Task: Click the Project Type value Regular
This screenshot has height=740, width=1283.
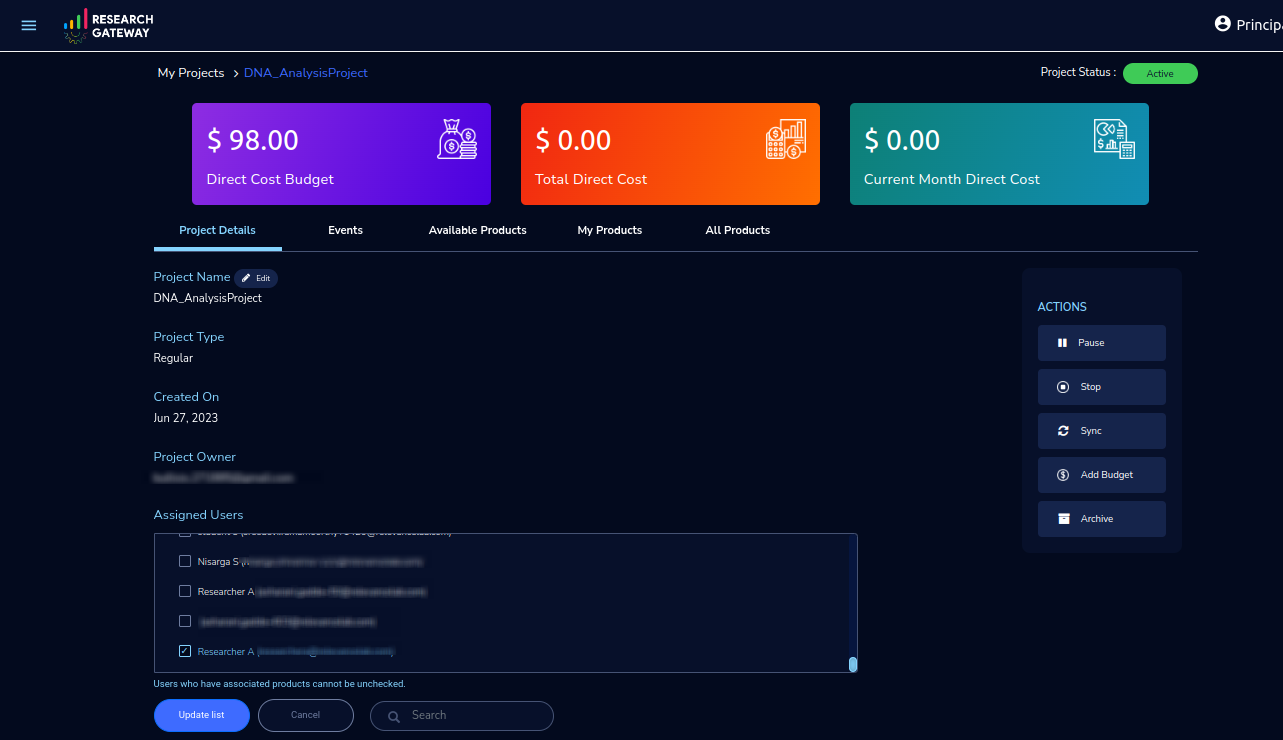Action: pos(173,358)
